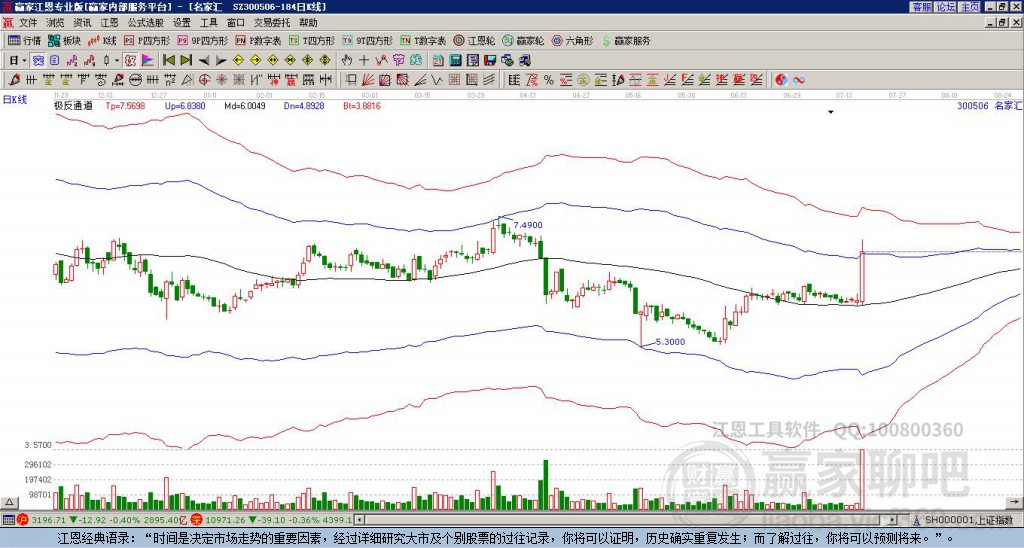Click the save floppy disk icon
1024x548 pixels.
point(490,61)
